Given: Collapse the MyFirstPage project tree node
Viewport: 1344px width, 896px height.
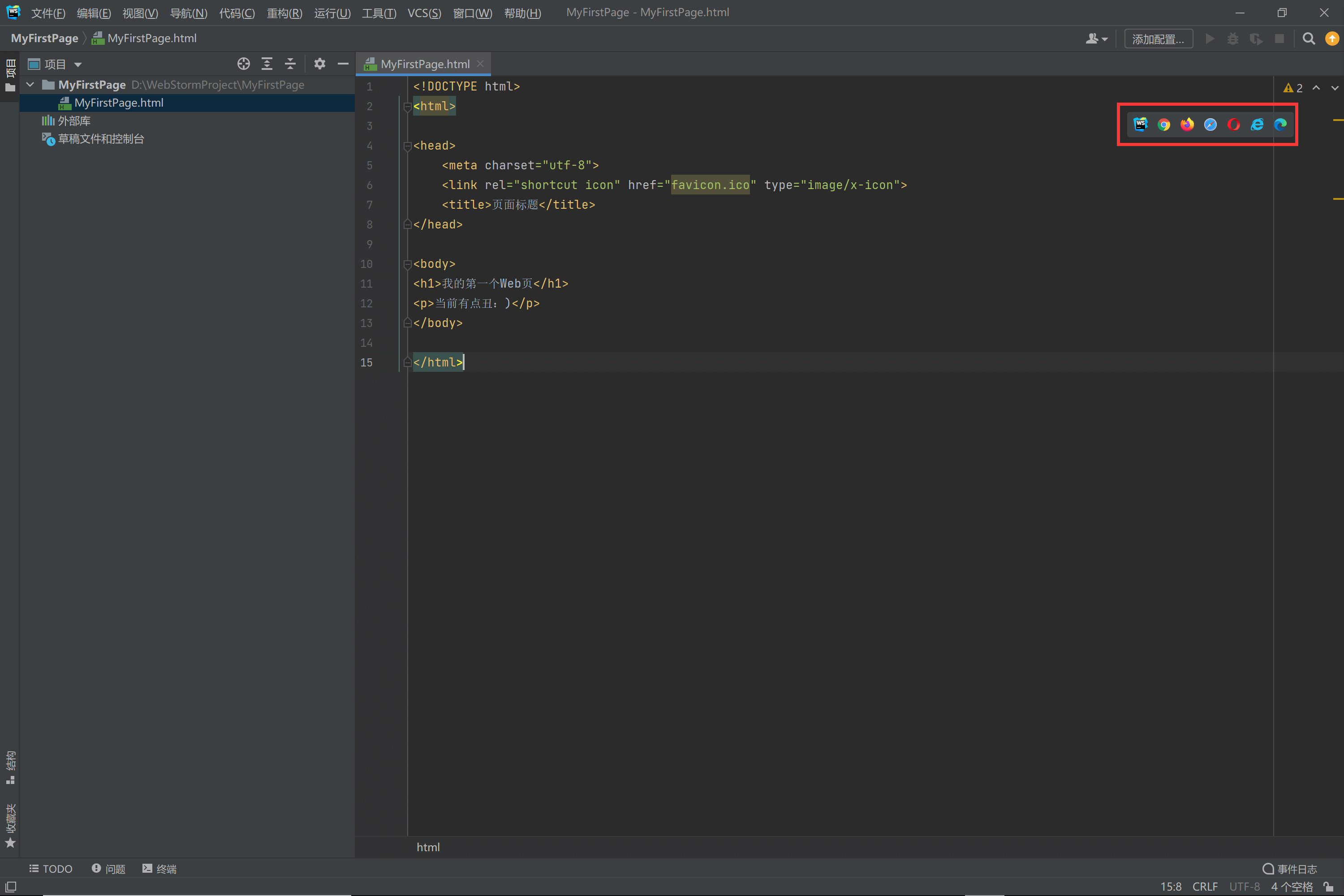Looking at the screenshot, I should [x=30, y=85].
